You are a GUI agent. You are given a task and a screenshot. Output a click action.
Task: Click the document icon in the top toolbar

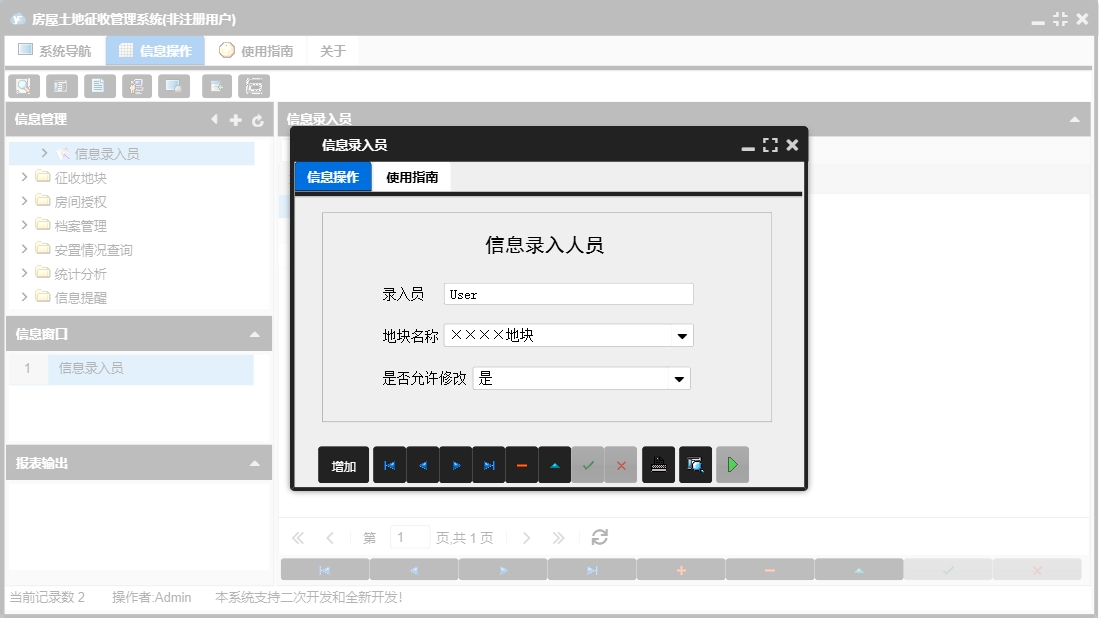(x=99, y=86)
